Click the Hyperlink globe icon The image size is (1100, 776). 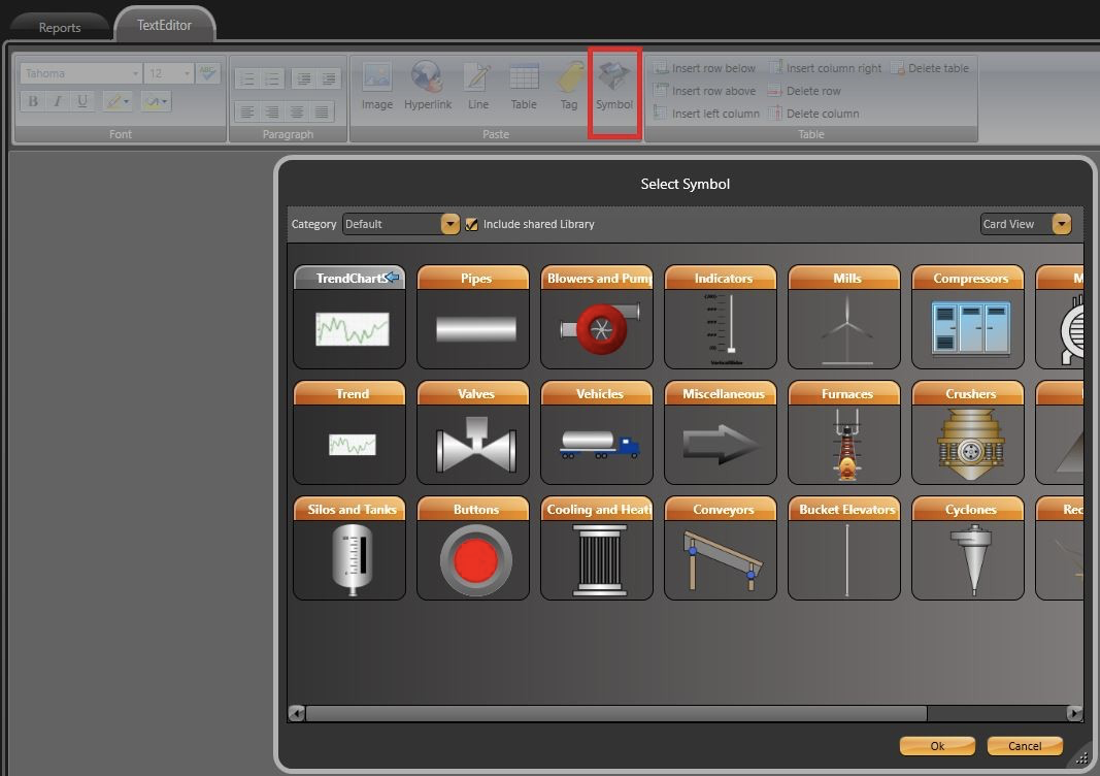[x=427, y=80]
